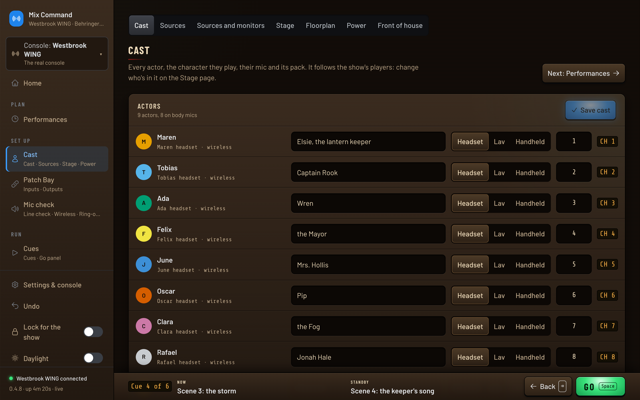Image resolution: width=640 pixels, height=400 pixels.
Task: Click the sun icon by Daylight
Action: coord(15,358)
